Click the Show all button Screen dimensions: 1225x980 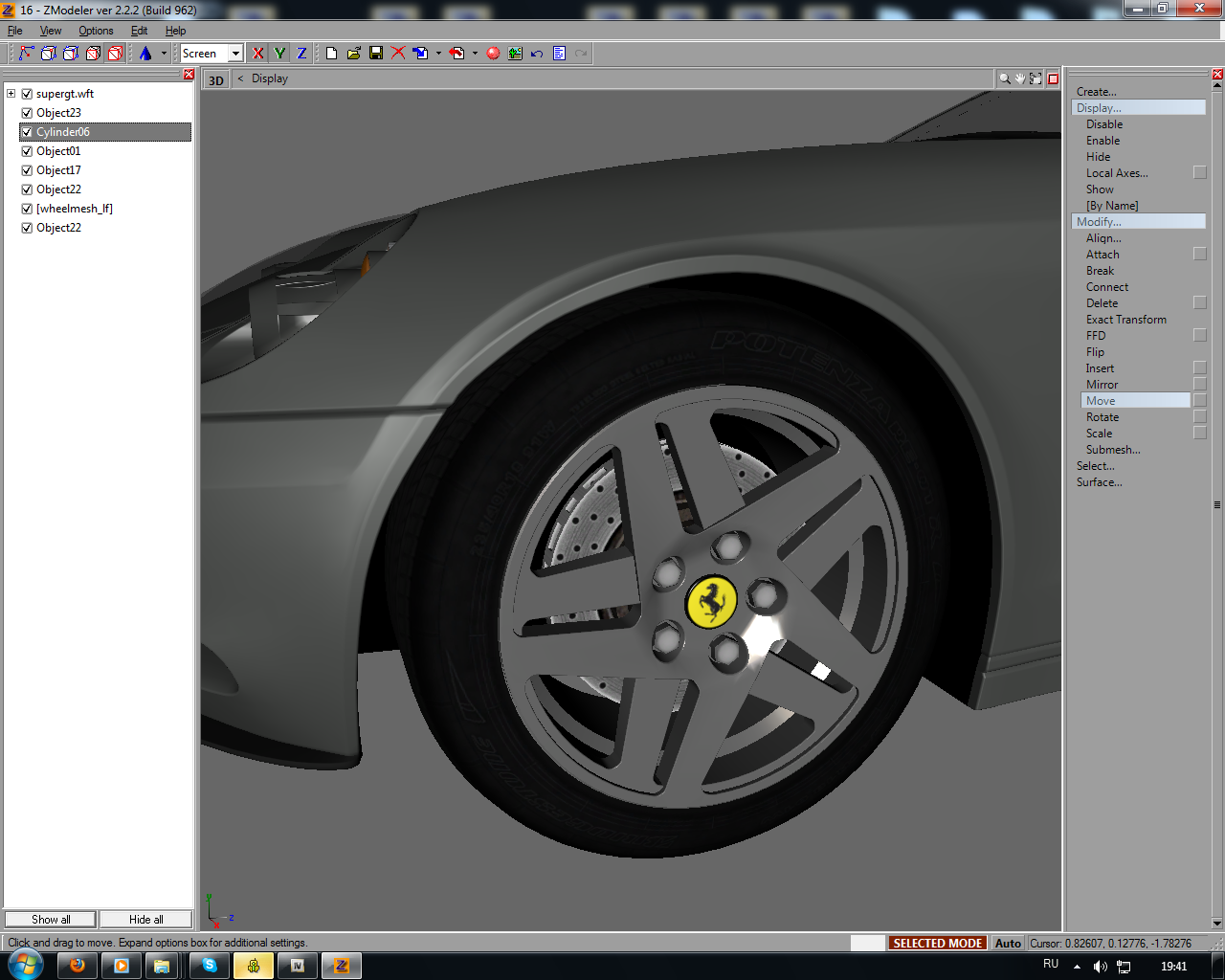51,920
